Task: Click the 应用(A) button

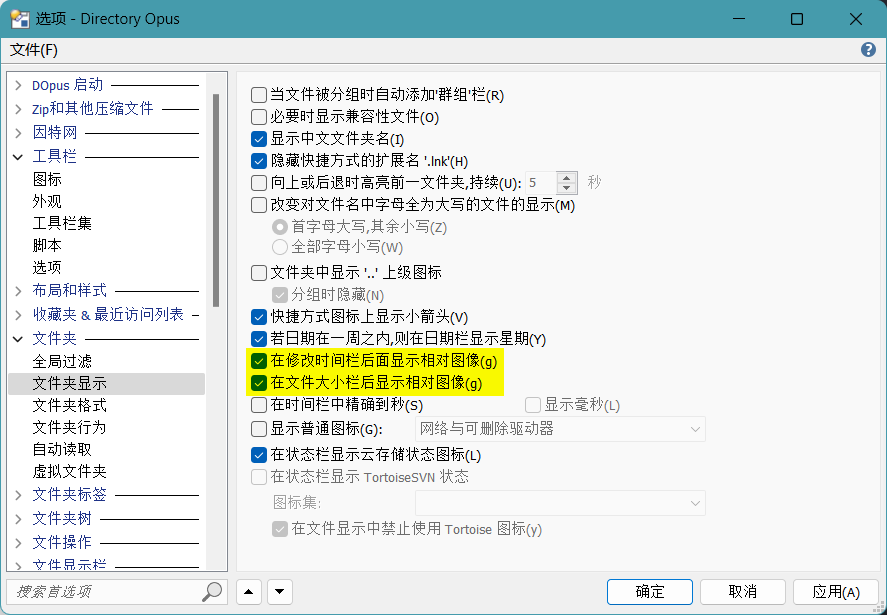Action: [836, 592]
